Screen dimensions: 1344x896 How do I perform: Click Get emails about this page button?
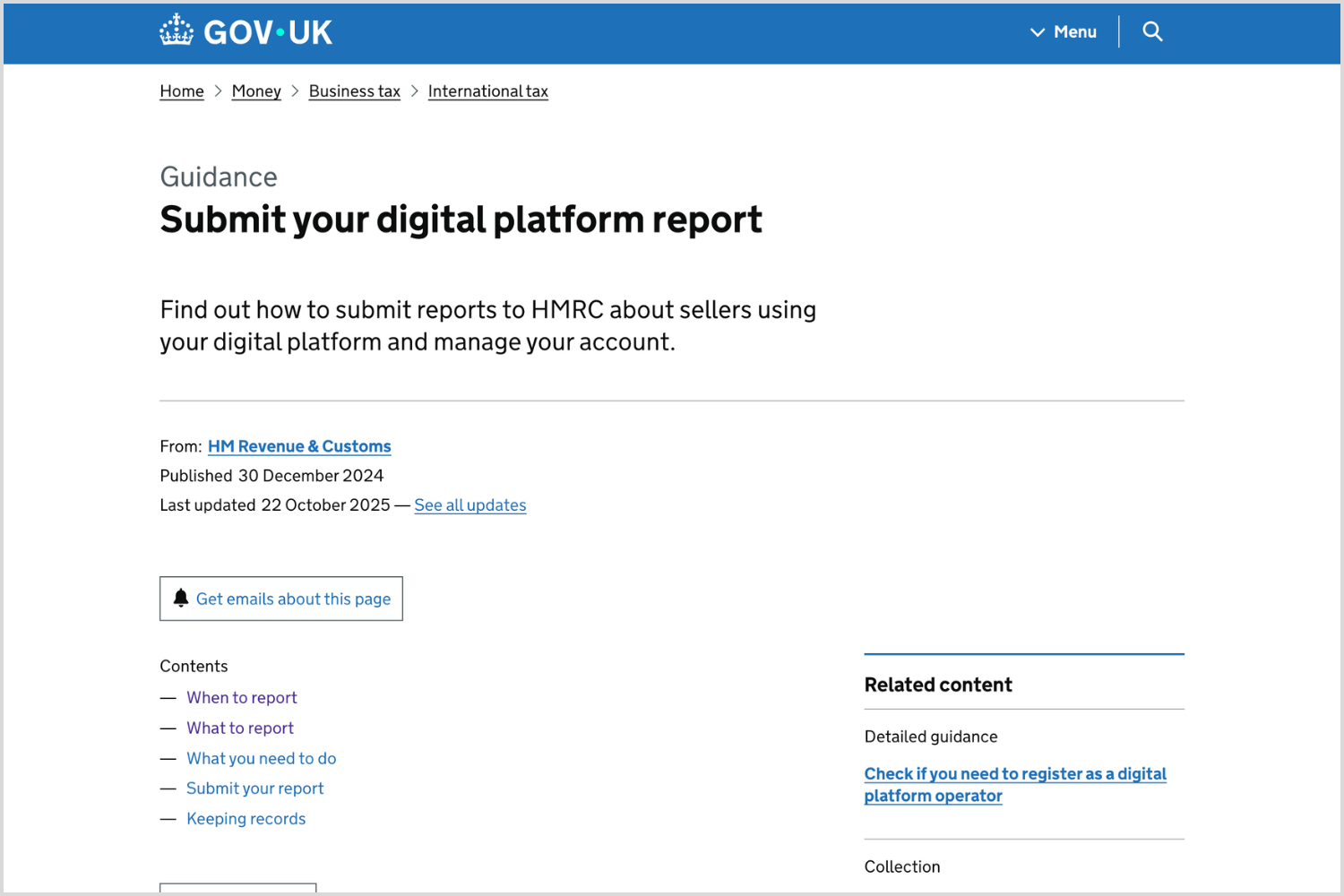click(281, 599)
